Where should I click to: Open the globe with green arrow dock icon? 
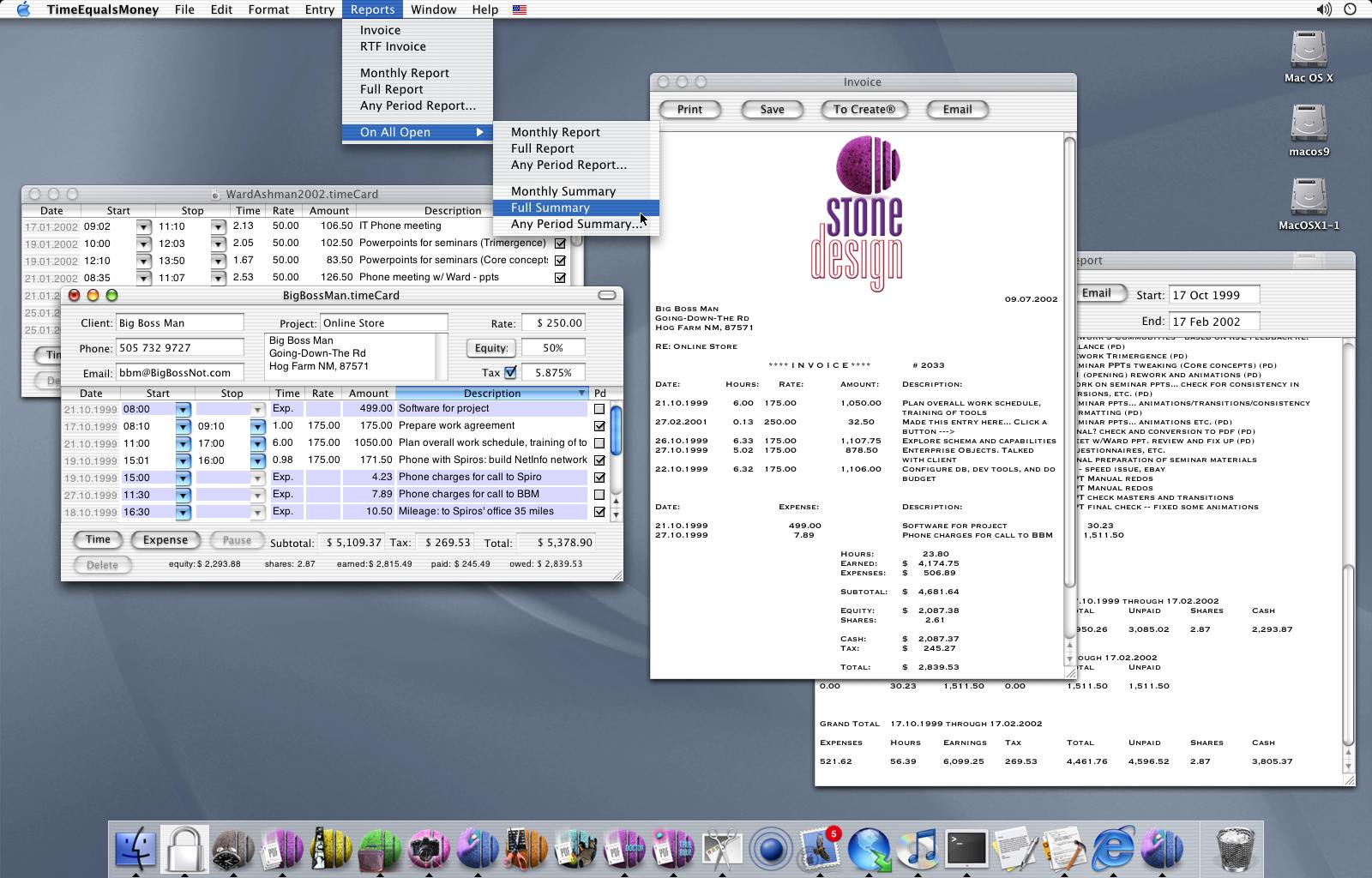pos(869,848)
